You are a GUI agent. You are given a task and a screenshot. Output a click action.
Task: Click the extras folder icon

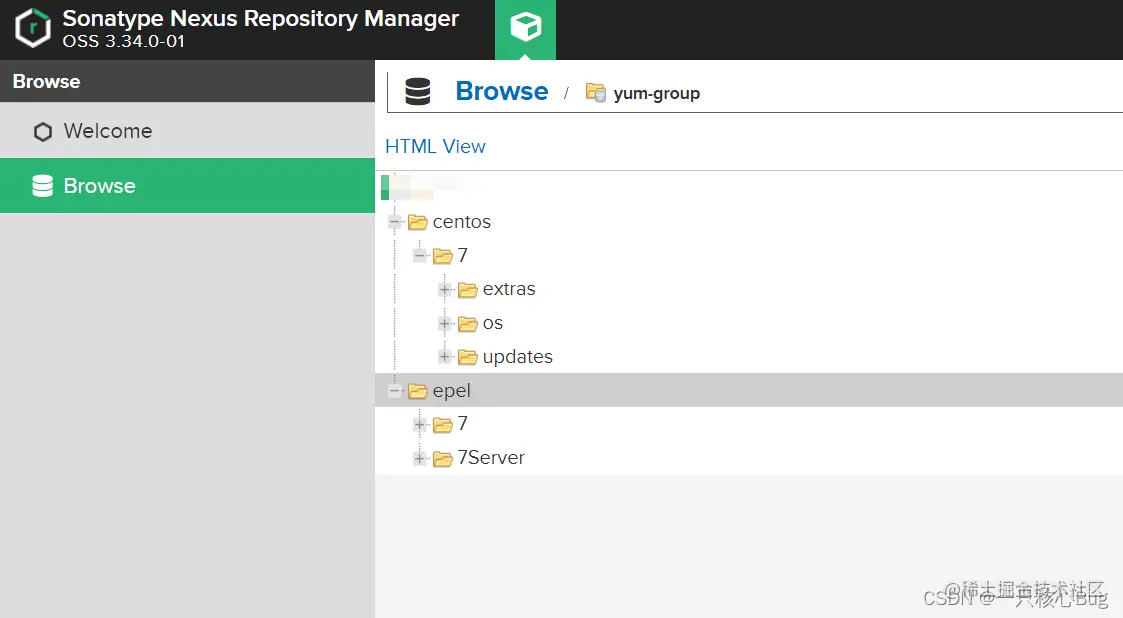coord(468,289)
